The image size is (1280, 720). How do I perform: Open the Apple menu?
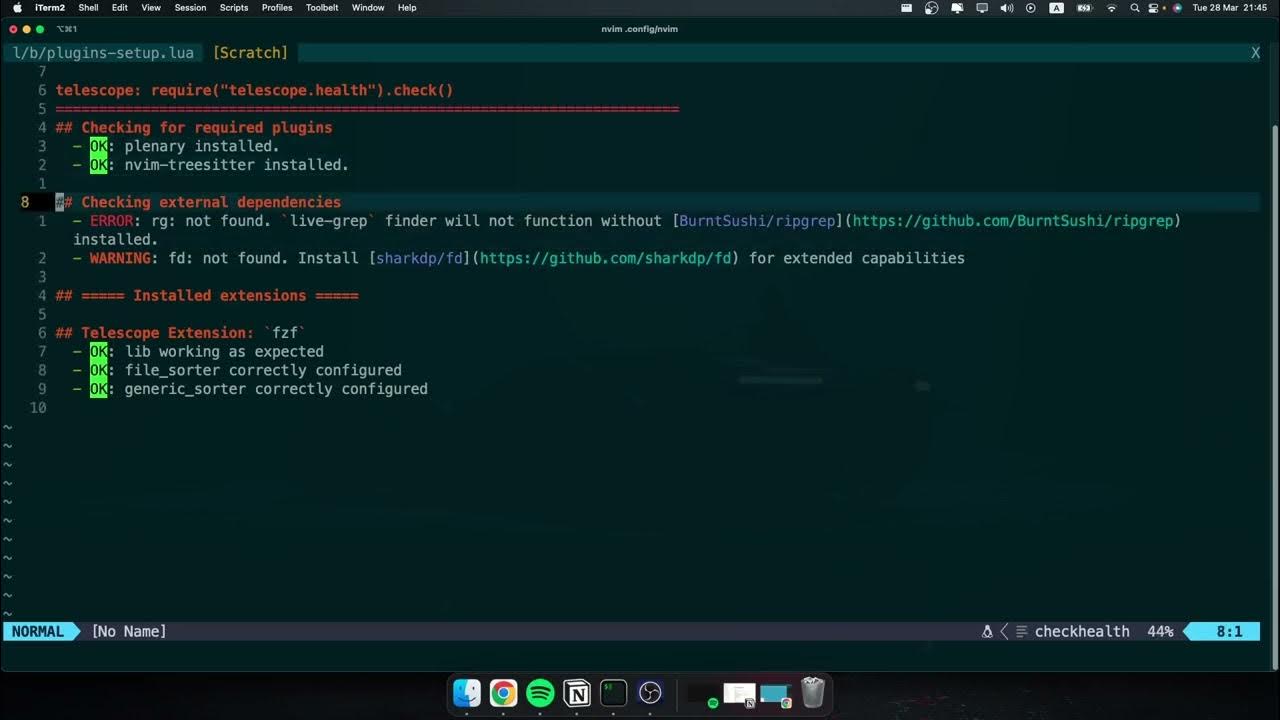(17, 7)
